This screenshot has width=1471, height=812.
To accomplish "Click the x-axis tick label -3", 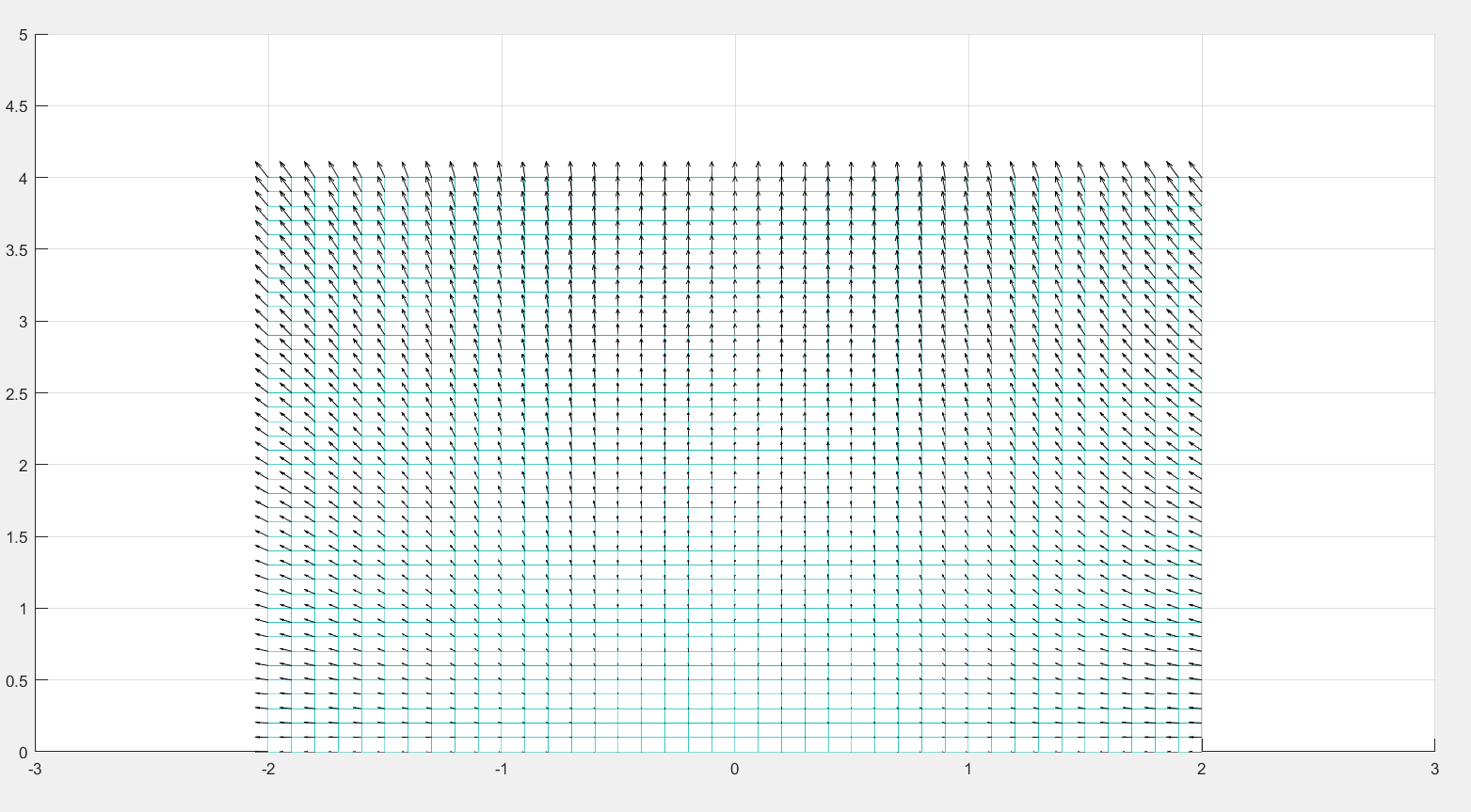I will click(x=35, y=770).
